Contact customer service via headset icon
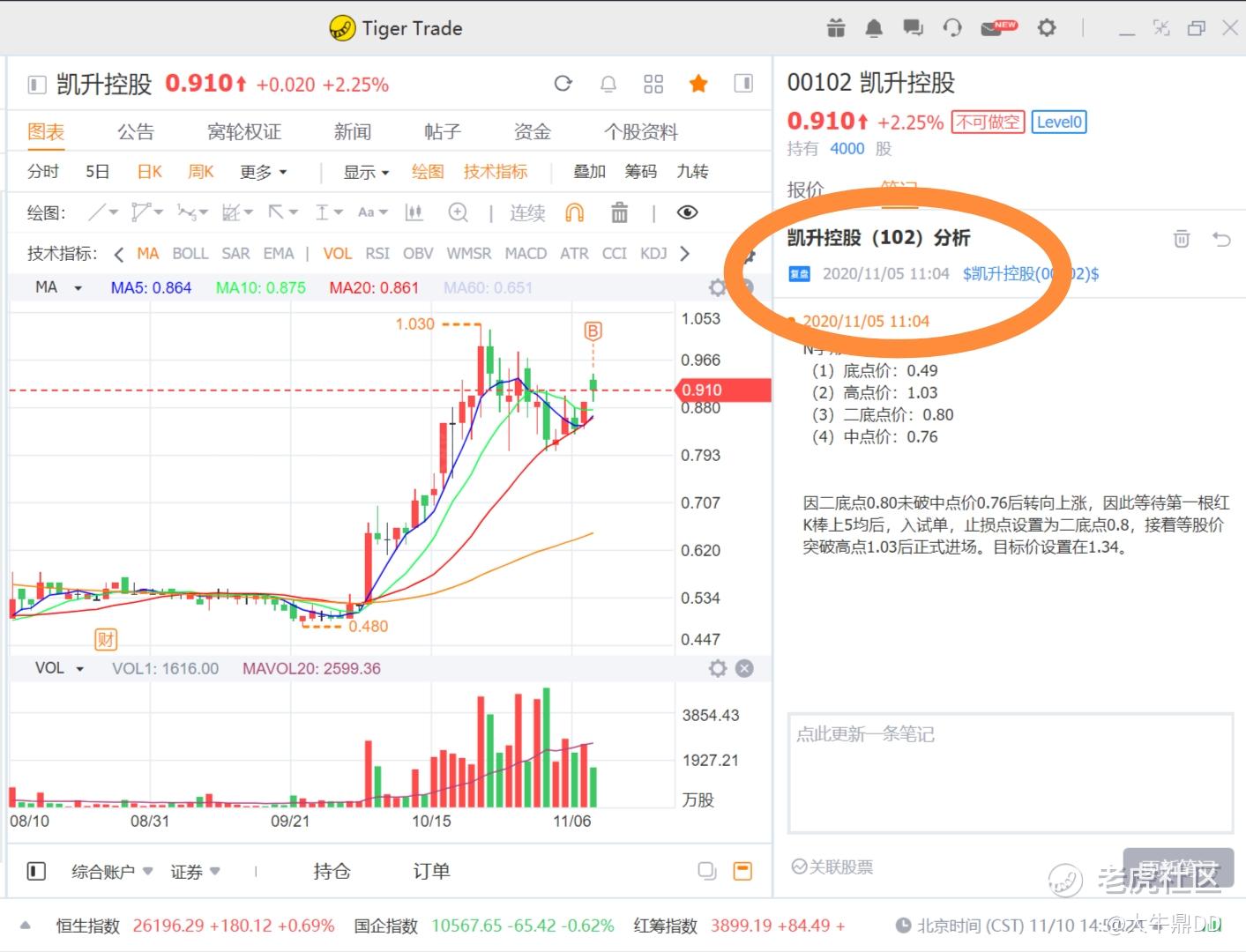The width and height of the screenshot is (1246, 952). pyautogui.click(x=952, y=28)
